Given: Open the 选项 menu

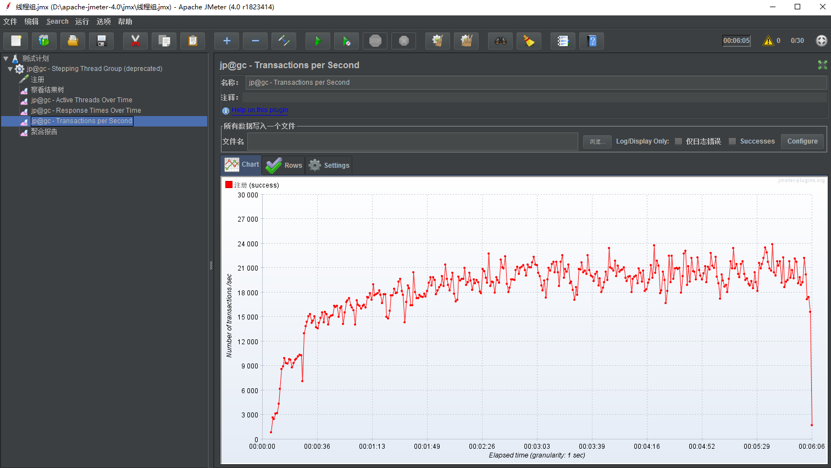Looking at the screenshot, I should 104,22.
